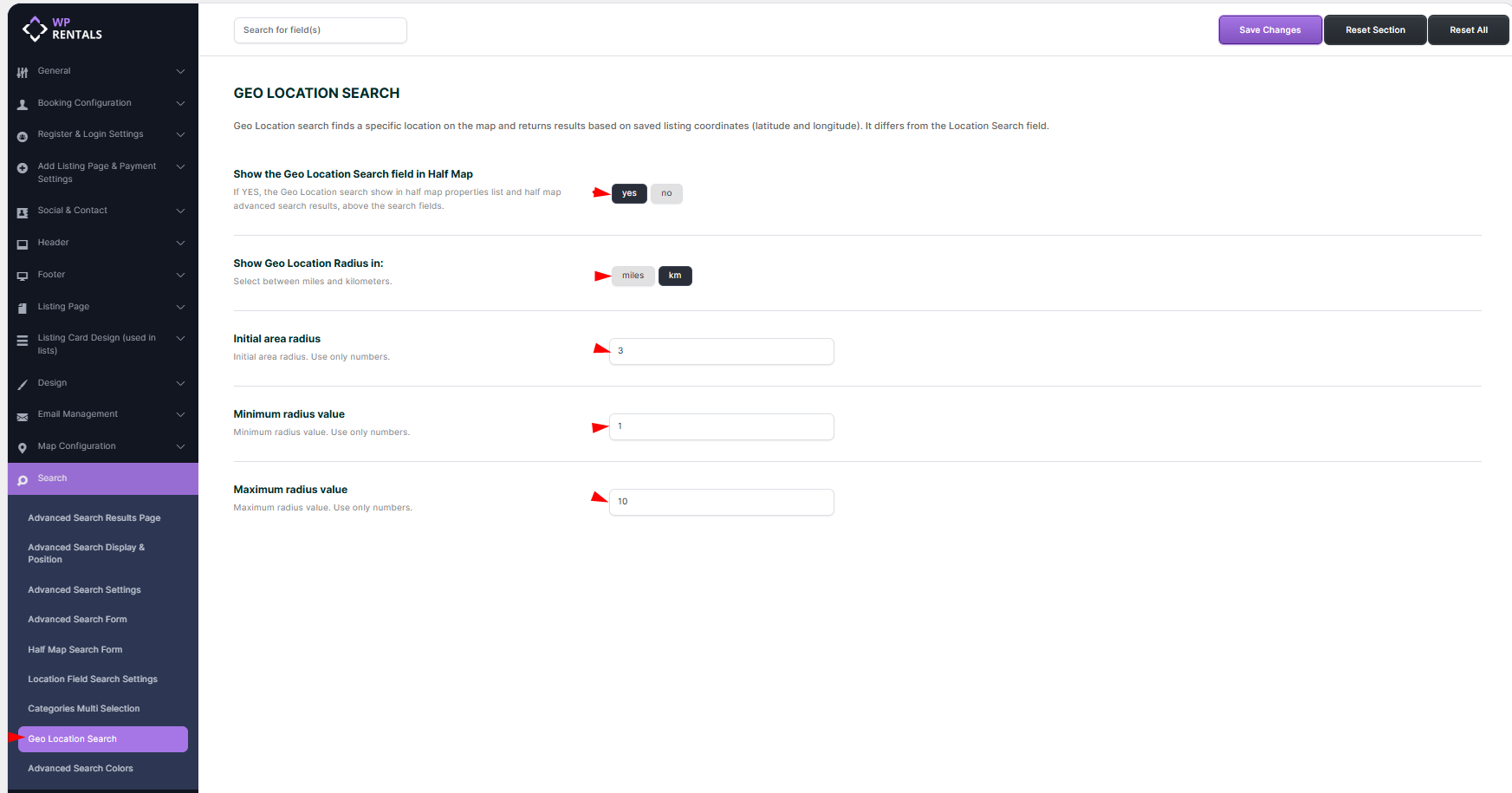
Task: Open Location Field Search Settings item
Action: pos(93,679)
